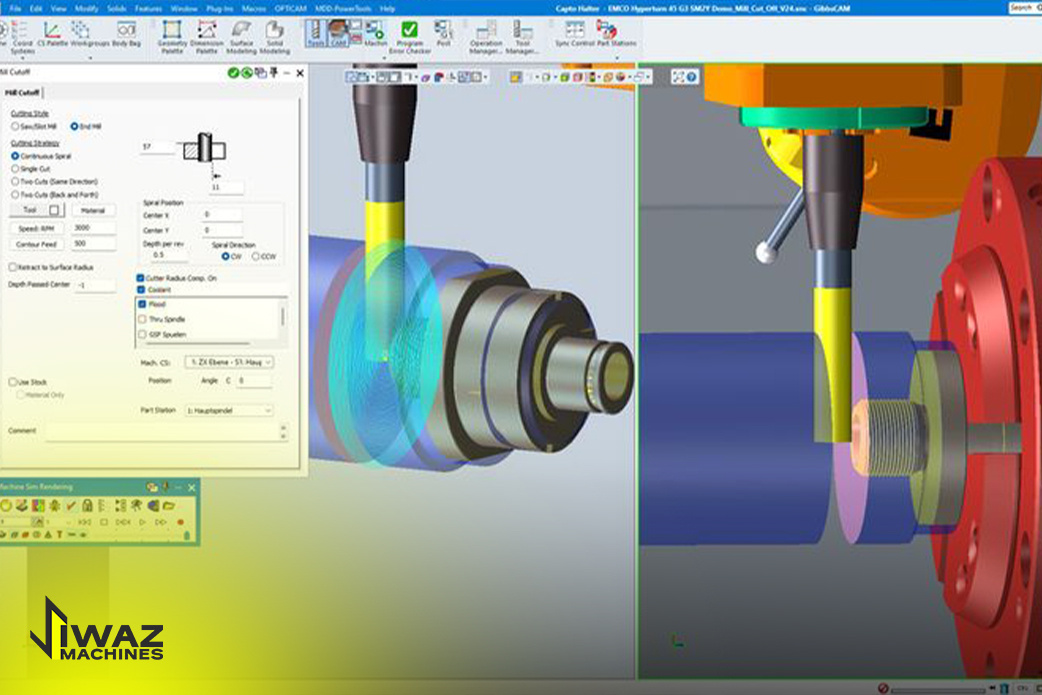Open the OPTICAM menu
Screen dimensions: 1042x695
click(x=290, y=9)
